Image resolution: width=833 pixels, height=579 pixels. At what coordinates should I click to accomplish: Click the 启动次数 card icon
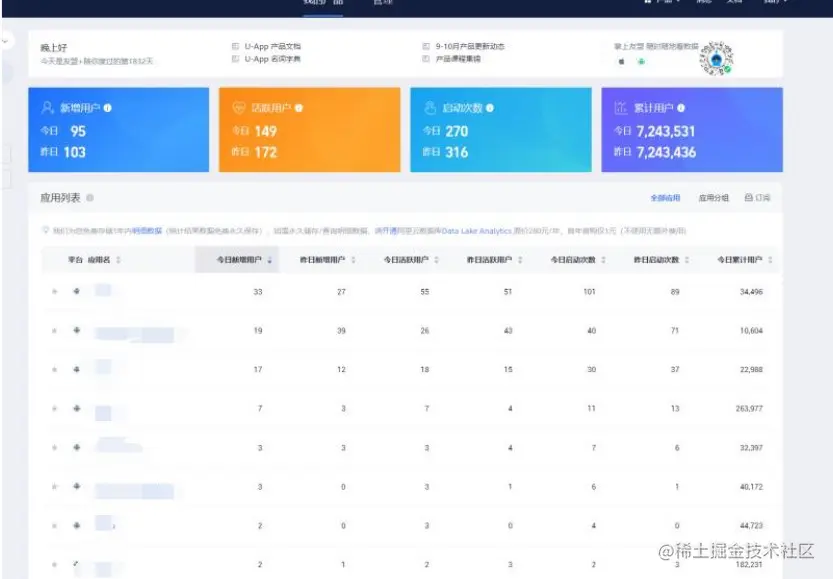430,108
